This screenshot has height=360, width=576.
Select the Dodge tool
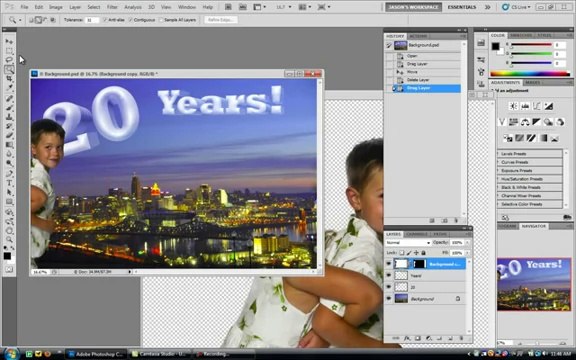(x=9, y=164)
